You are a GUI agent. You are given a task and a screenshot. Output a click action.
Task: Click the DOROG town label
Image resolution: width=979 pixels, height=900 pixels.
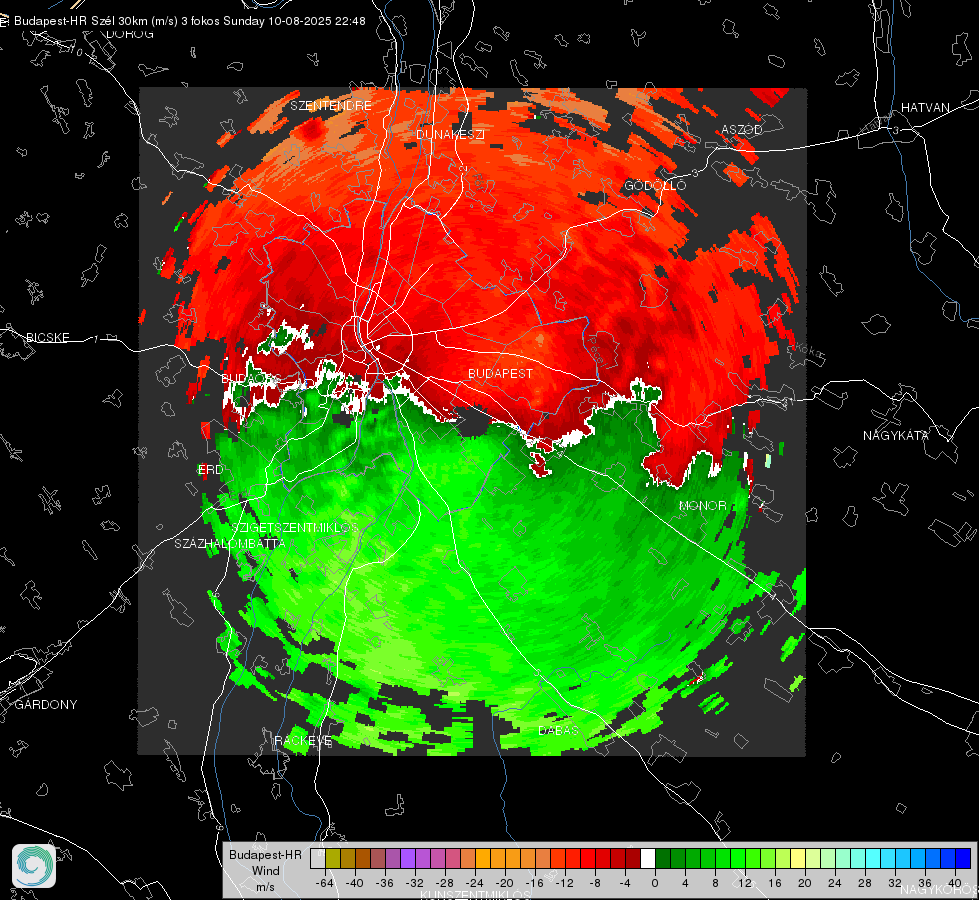point(130,34)
